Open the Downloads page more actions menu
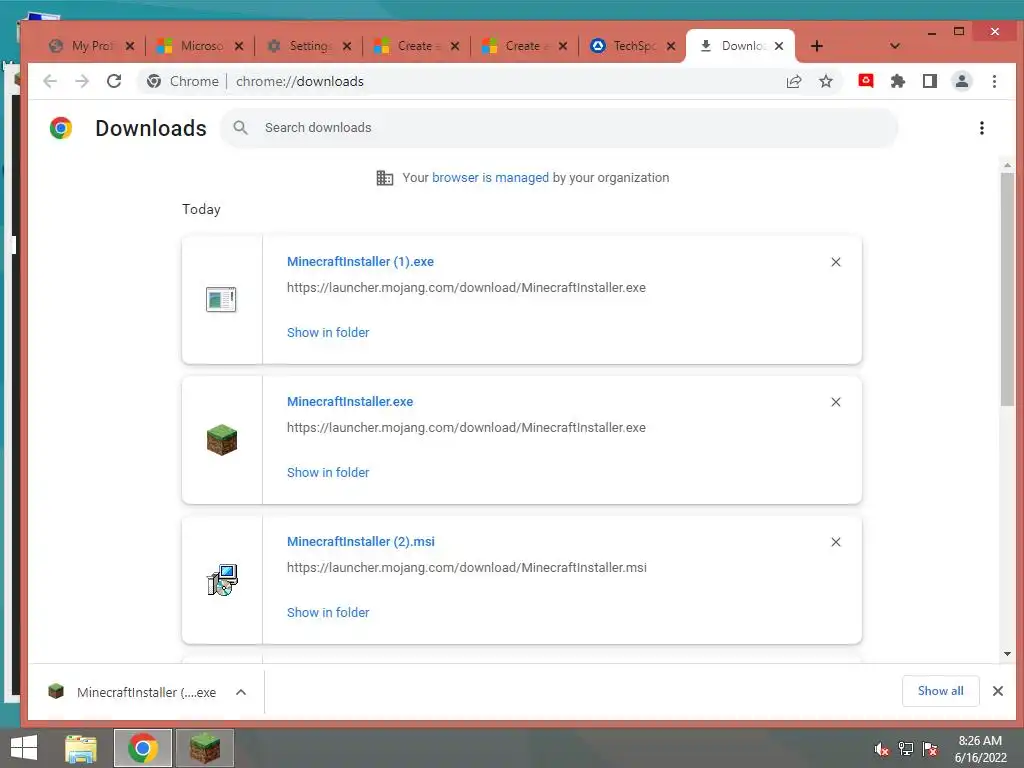 click(982, 128)
